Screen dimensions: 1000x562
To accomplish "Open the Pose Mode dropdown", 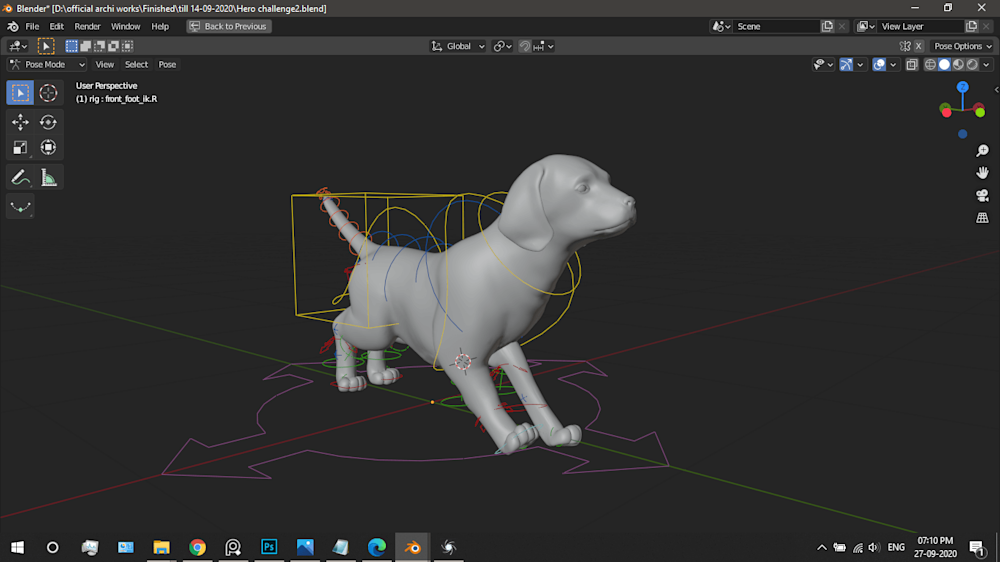I will point(48,64).
